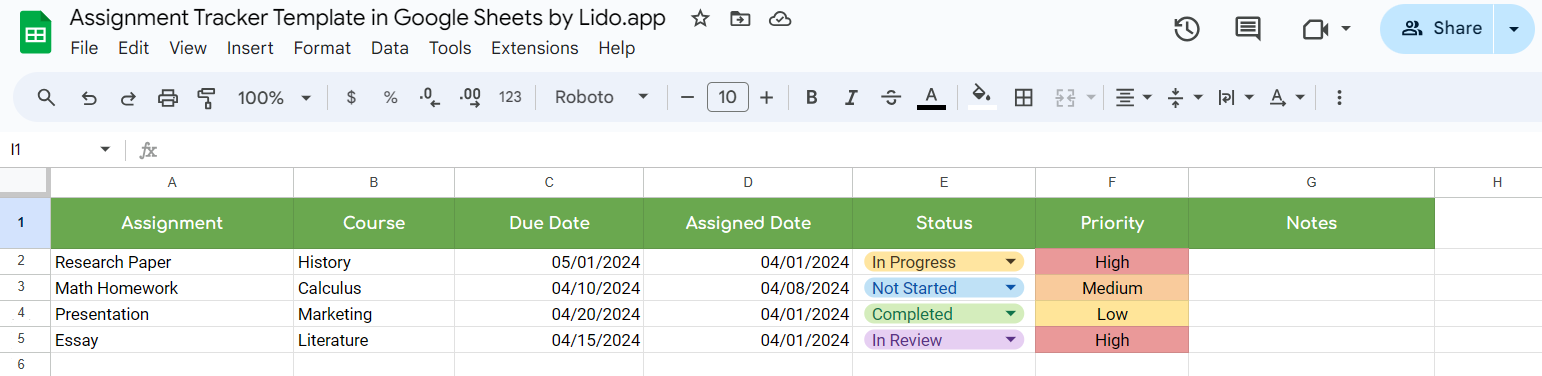The width and height of the screenshot is (1542, 376).
Task: Increase font size with plus
Action: click(x=767, y=97)
